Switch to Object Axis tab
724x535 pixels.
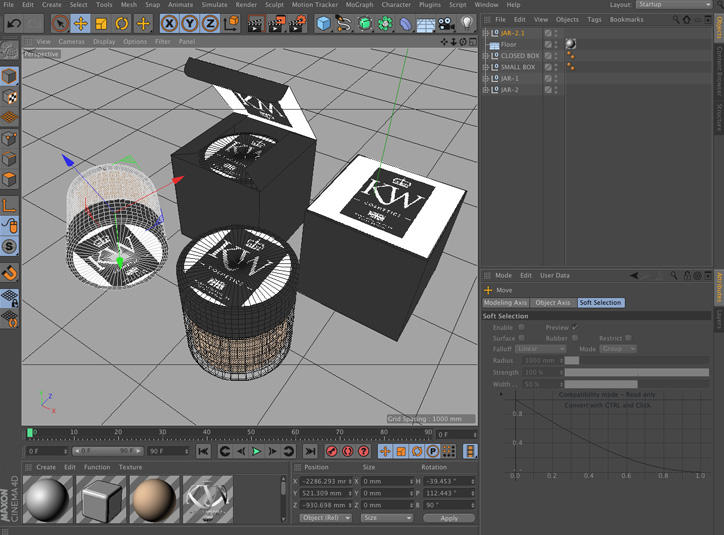coord(553,303)
